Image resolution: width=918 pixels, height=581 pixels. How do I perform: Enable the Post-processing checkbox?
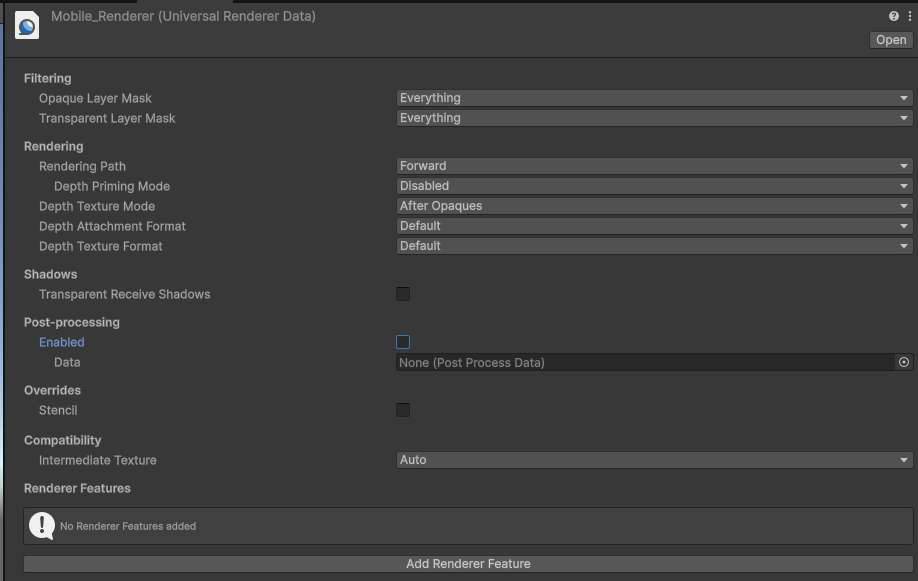(x=403, y=342)
